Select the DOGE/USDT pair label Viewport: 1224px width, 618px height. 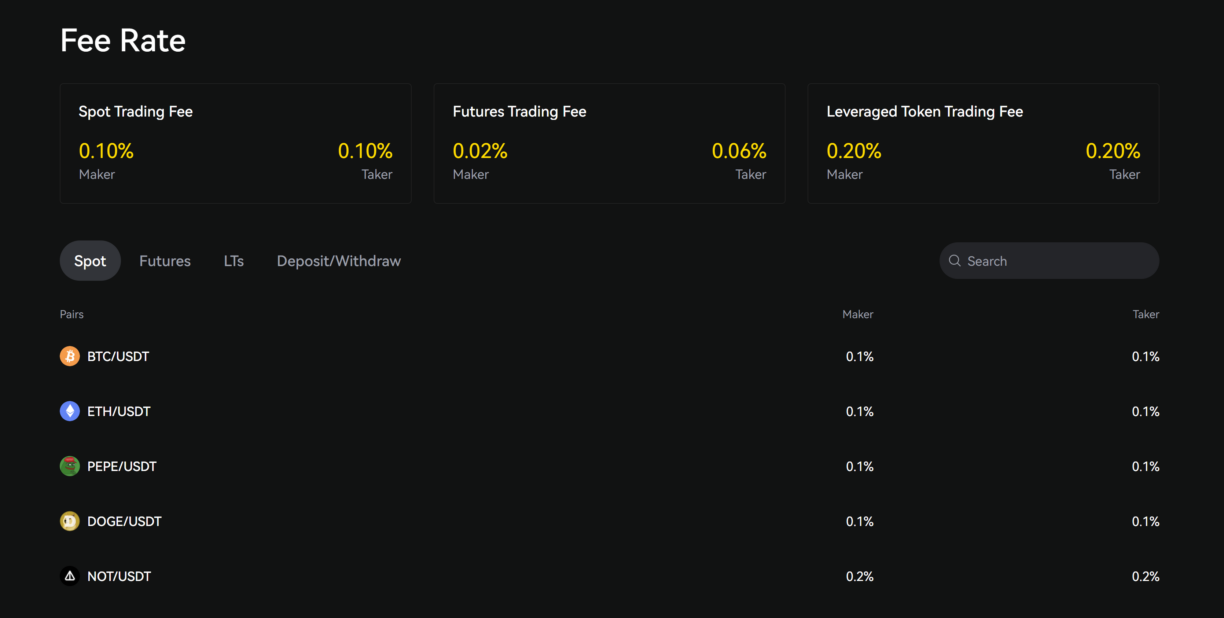(x=123, y=521)
